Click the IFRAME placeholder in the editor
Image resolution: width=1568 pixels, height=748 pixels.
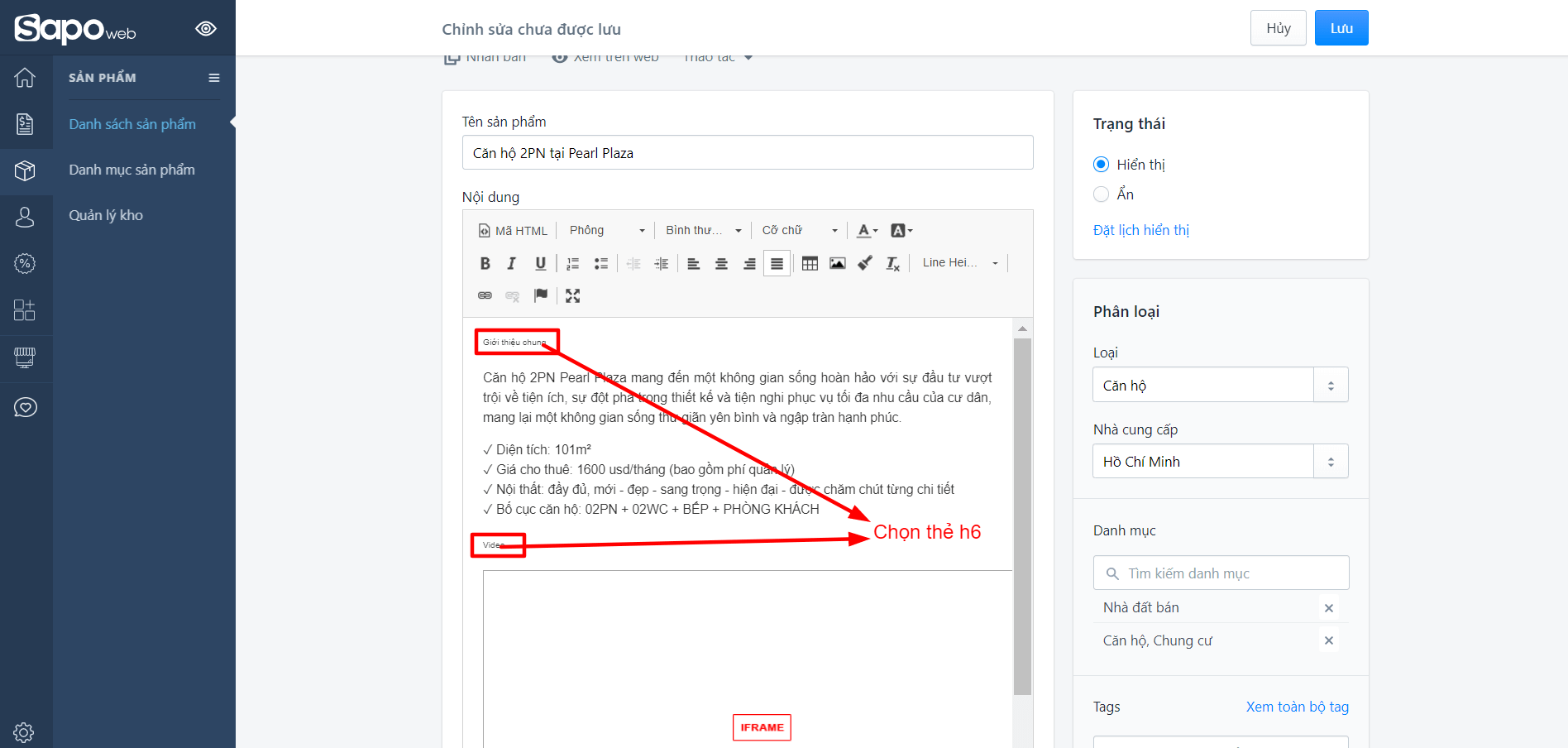(762, 727)
